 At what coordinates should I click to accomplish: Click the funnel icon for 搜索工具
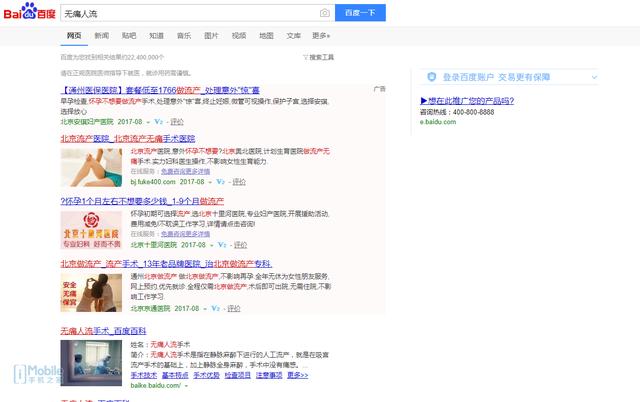pos(305,57)
